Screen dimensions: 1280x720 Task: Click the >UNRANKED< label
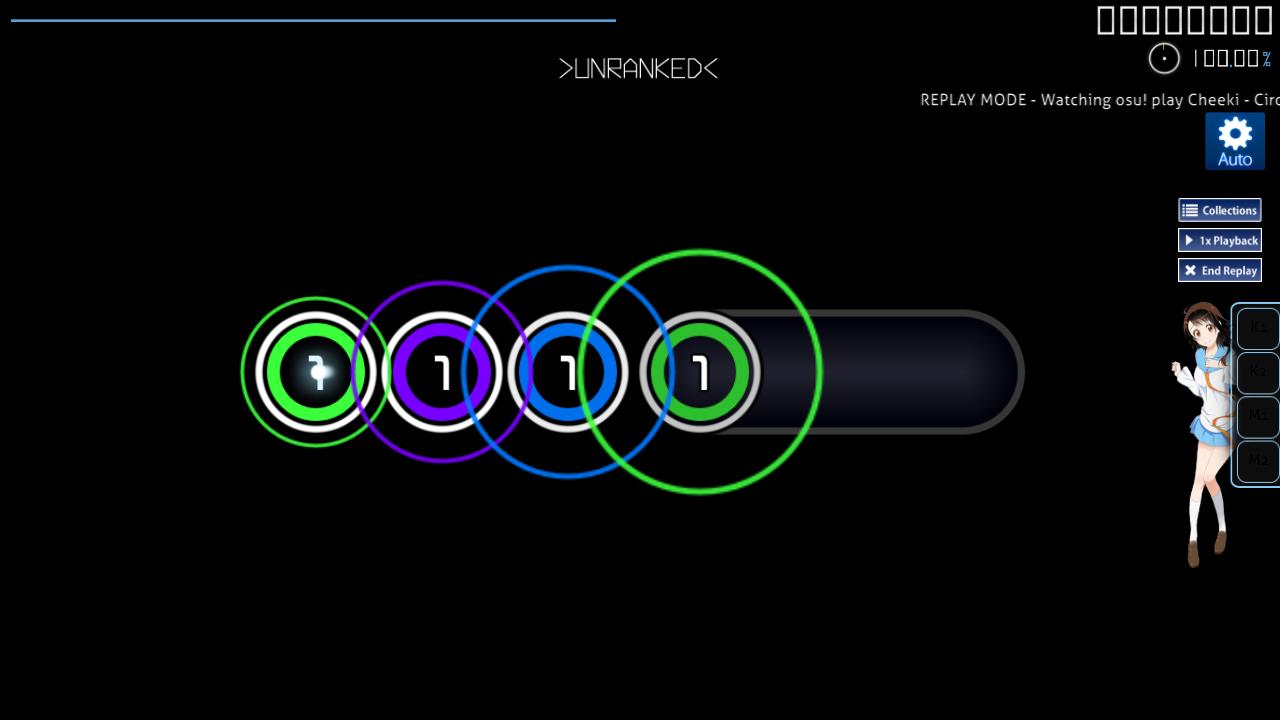[x=638, y=68]
